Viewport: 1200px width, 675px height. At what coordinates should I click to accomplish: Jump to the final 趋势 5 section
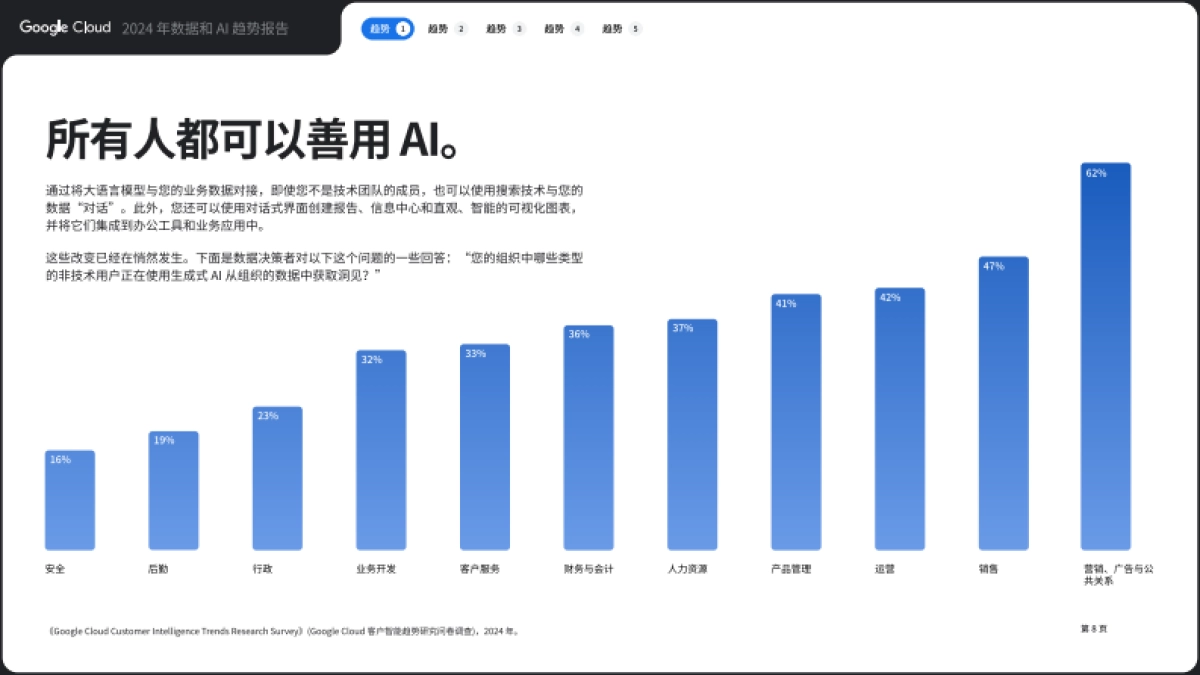pos(619,29)
